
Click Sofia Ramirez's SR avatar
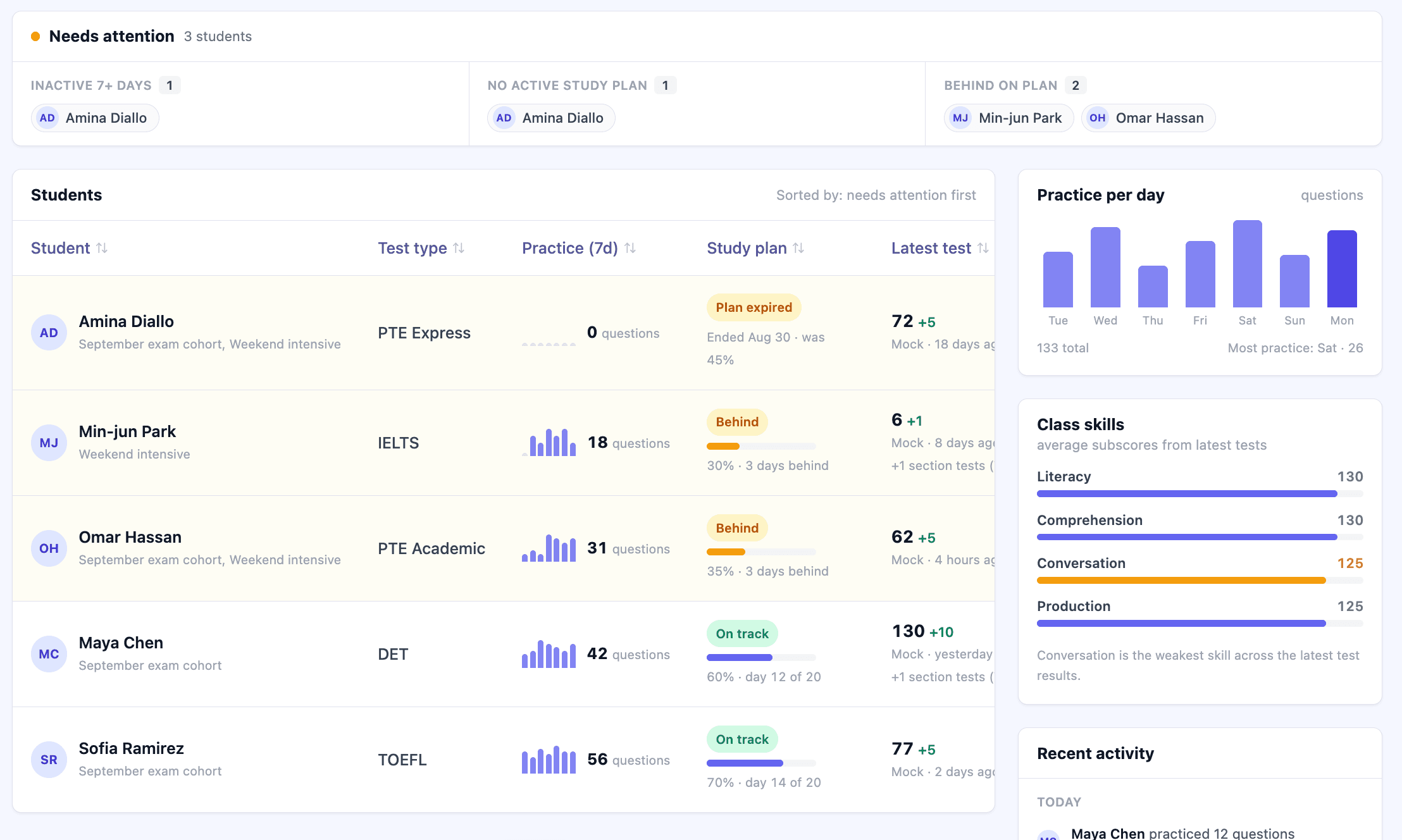pos(49,760)
